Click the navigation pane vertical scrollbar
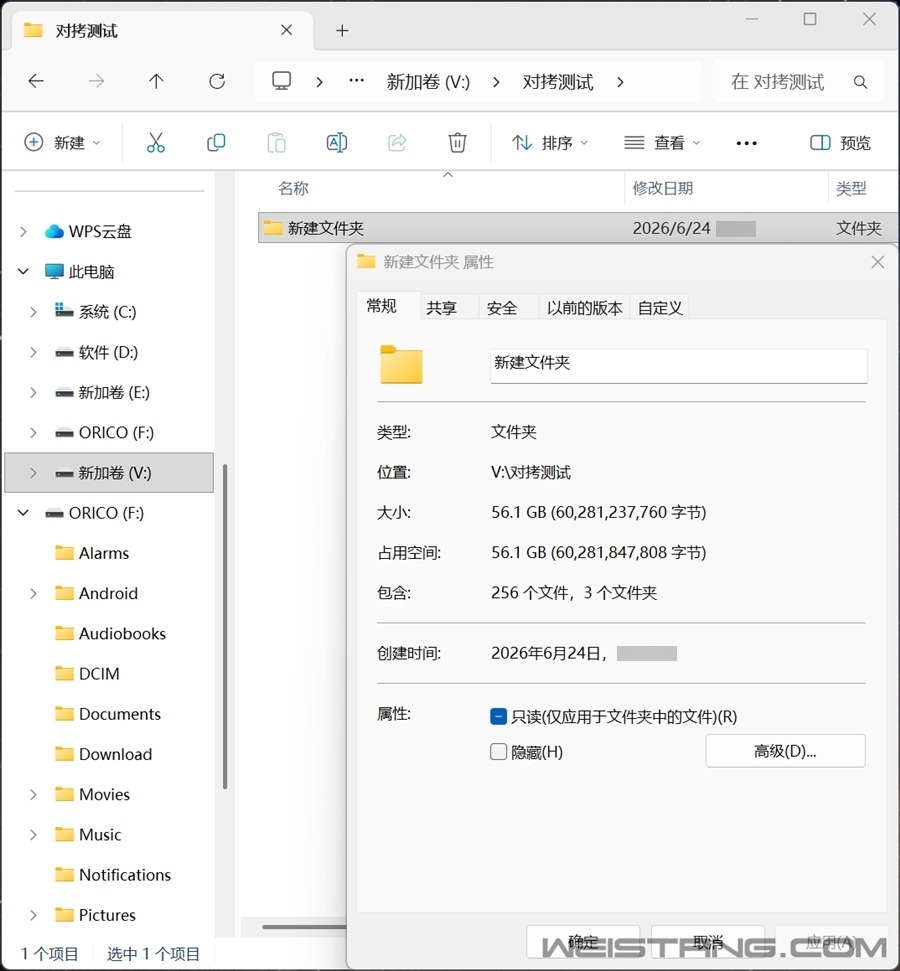Image resolution: width=900 pixels, height=971 pixels. [x=225, y=626]
